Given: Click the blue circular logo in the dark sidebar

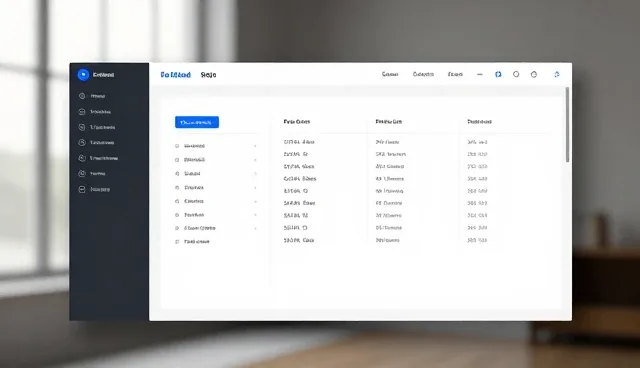Looking at the screenshot, I should [x=83, y=75].
